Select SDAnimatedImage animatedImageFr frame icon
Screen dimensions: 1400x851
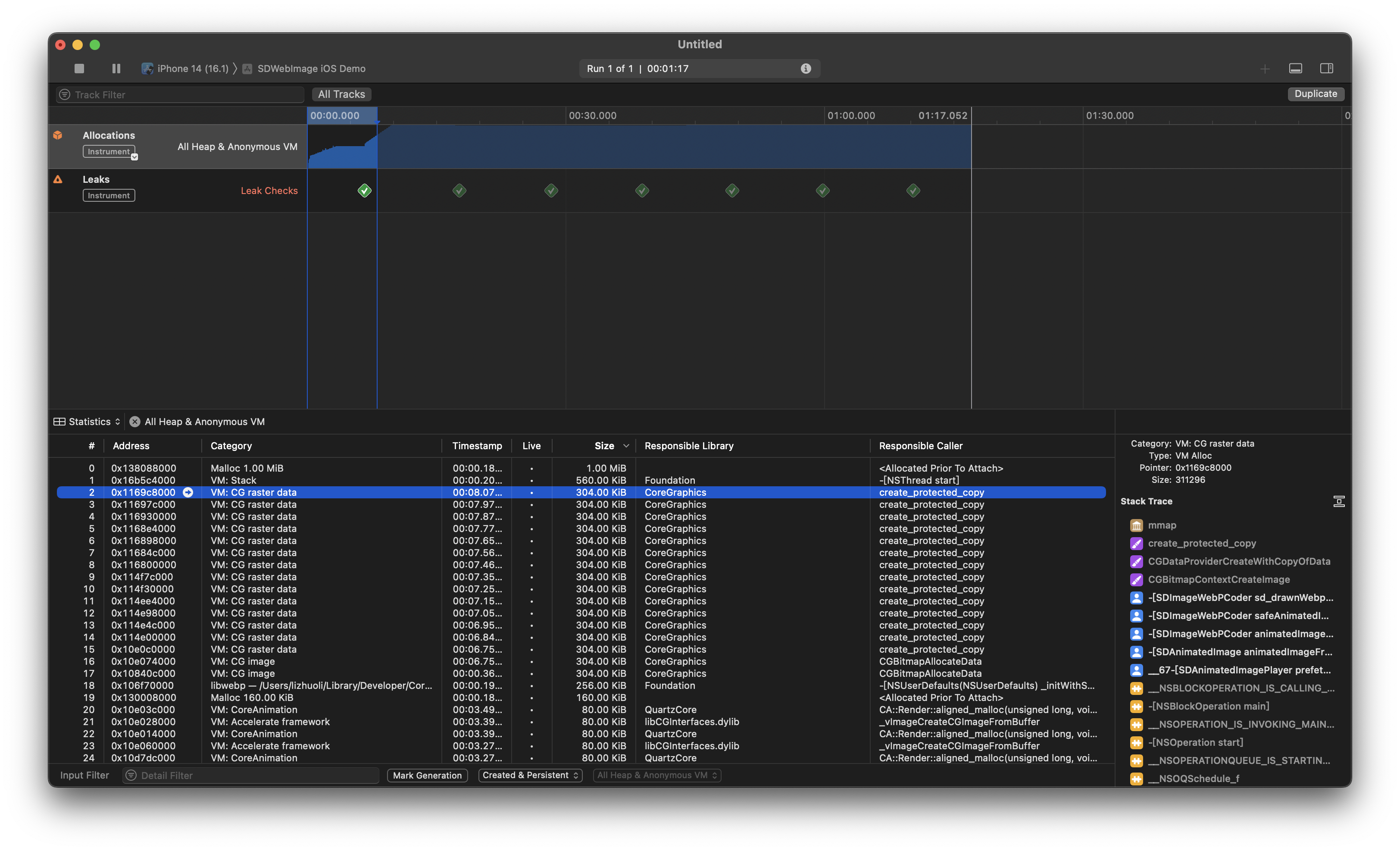1136,652
